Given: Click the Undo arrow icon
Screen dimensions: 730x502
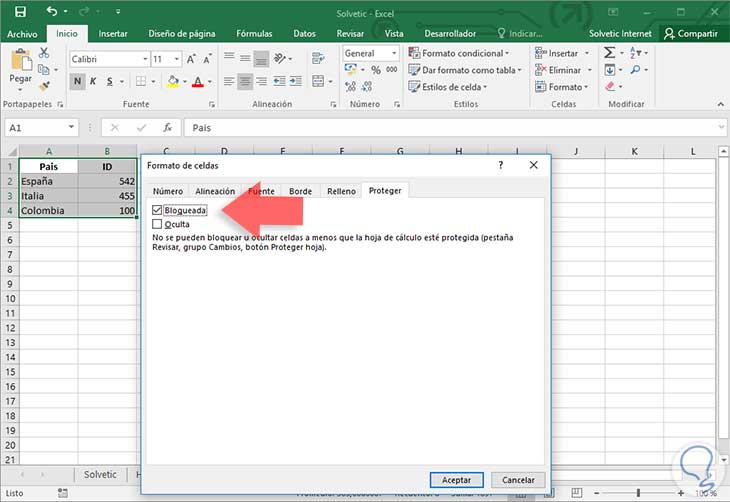Looking at the screenshot, I should 52,11.
